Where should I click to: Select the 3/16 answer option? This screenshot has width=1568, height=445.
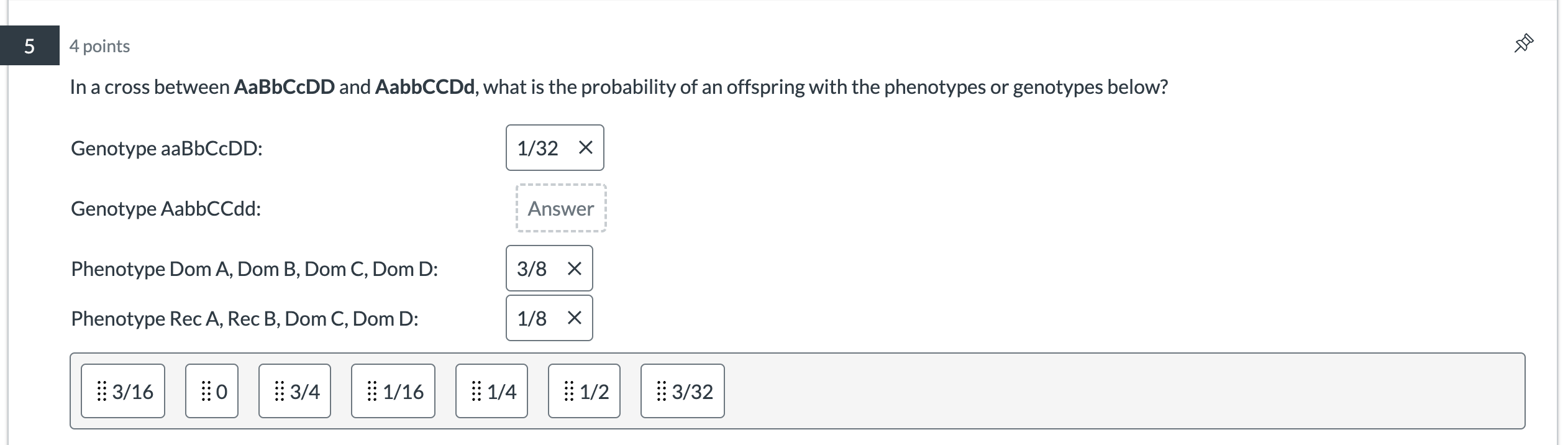pos(122,390)
